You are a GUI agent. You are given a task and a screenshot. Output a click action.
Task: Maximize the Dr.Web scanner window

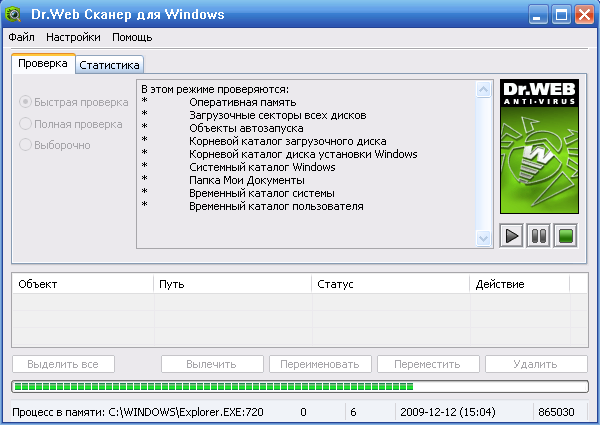561,15
